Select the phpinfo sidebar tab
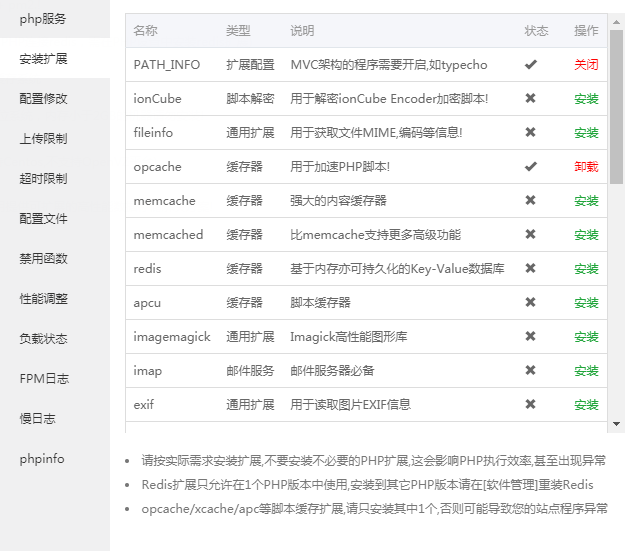This screenshot has height=551, width=637. click(42, 459)
